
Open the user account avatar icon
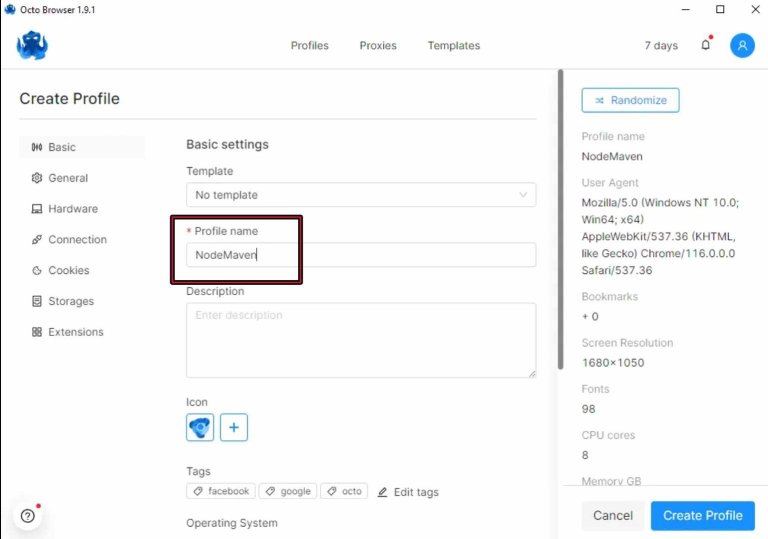tap(742, 45)
